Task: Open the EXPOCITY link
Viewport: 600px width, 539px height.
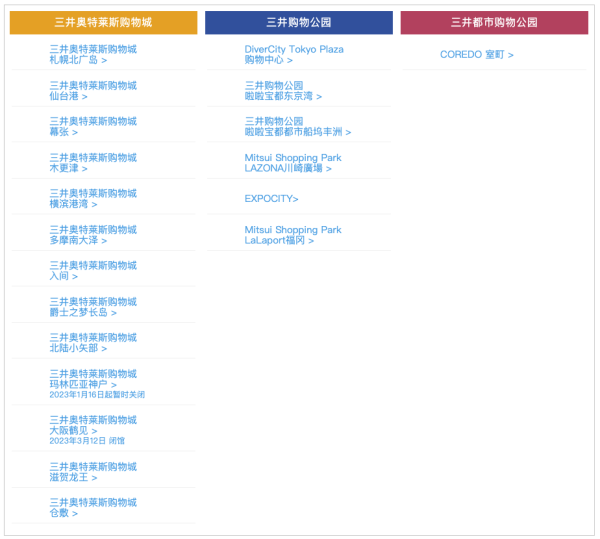Action: (x=271, y=199)
